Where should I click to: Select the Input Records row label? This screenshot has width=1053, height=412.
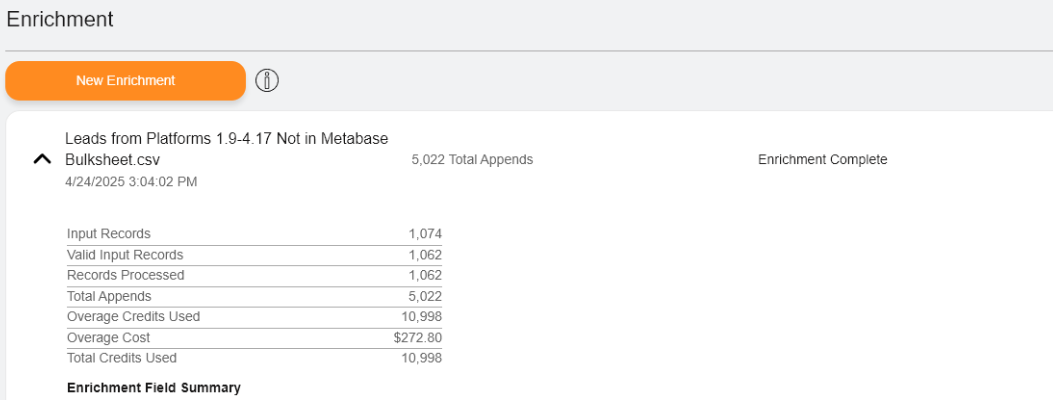pyautogui.click(x=109, y=234)
